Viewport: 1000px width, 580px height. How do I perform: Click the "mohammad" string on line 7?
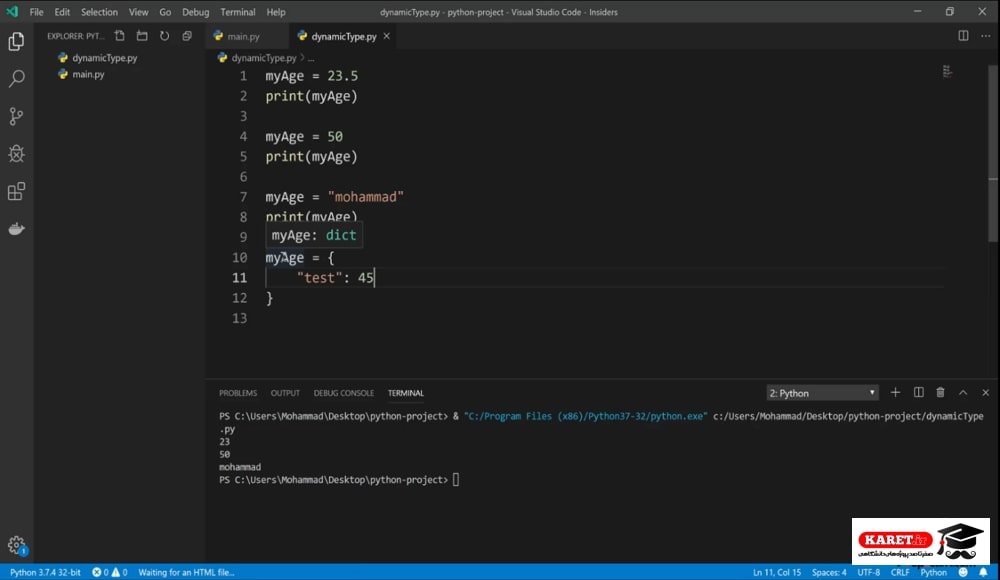click(365, 197)
